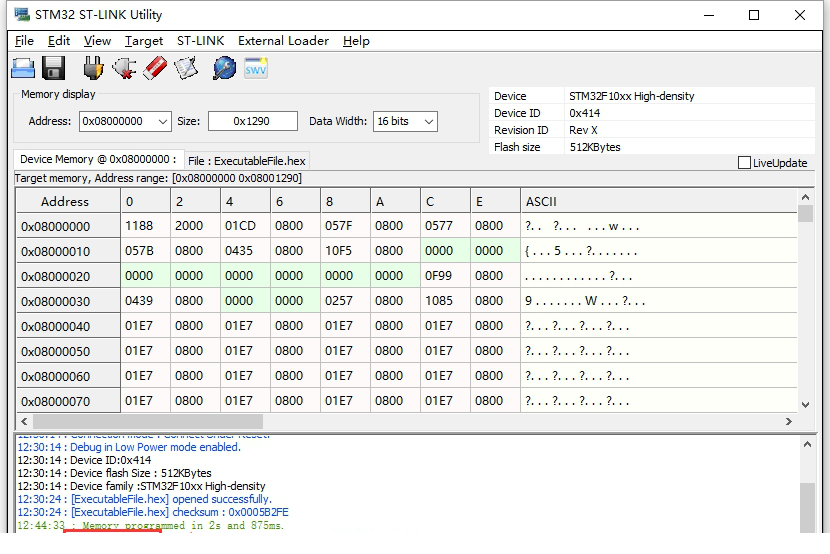This screenshot has height=554, width=830.
Task: Click the cell with value 0F99
Action: [x=446, y=276]
